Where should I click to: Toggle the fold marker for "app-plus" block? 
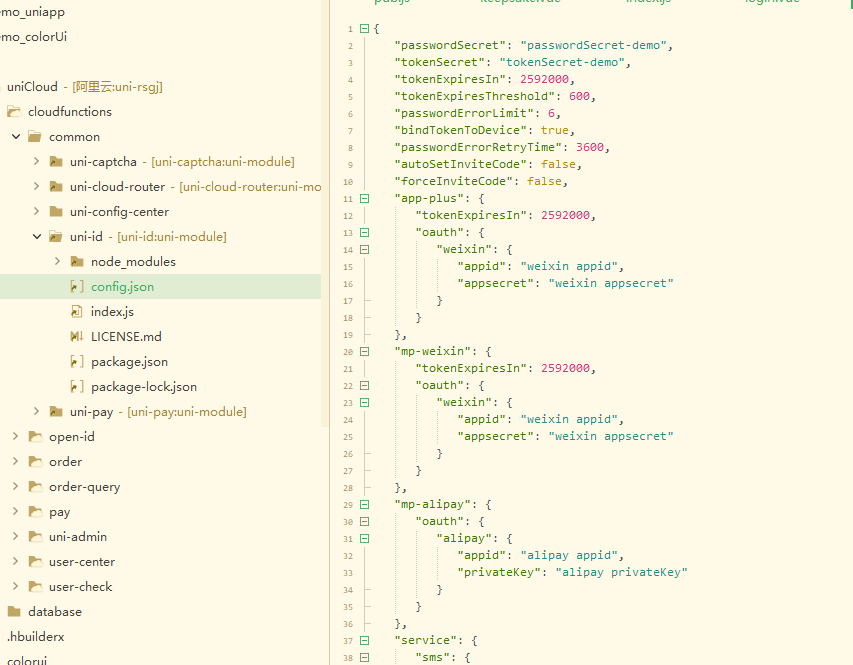(364, 199)
